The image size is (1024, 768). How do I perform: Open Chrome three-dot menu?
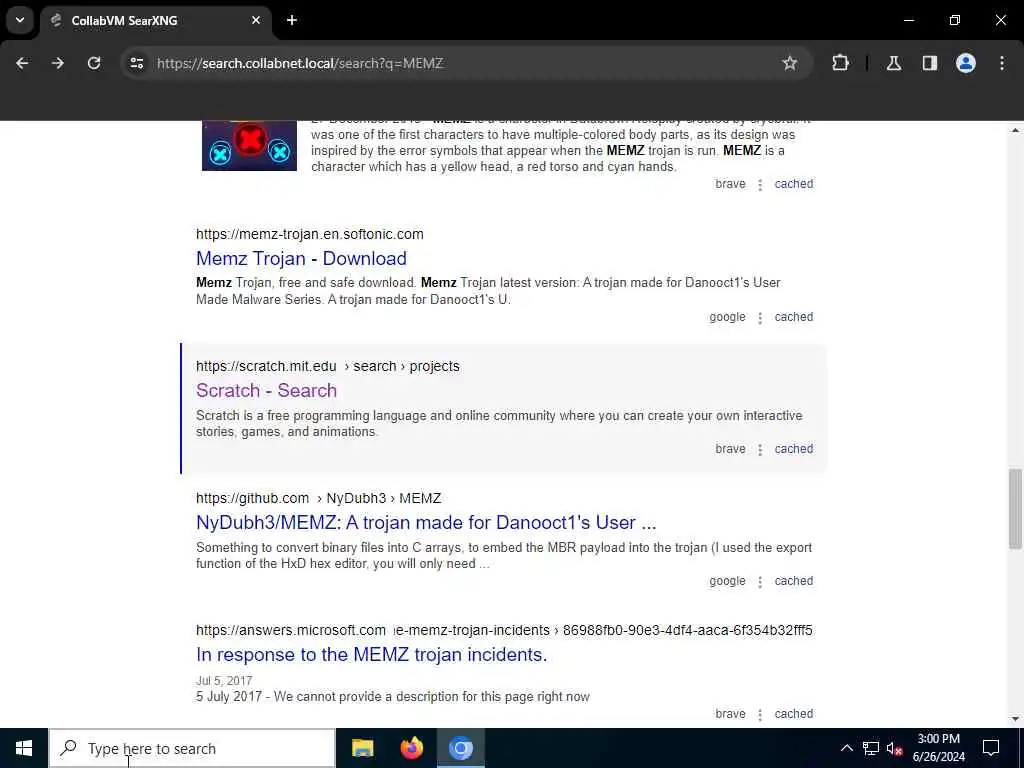click(1002, 63)
